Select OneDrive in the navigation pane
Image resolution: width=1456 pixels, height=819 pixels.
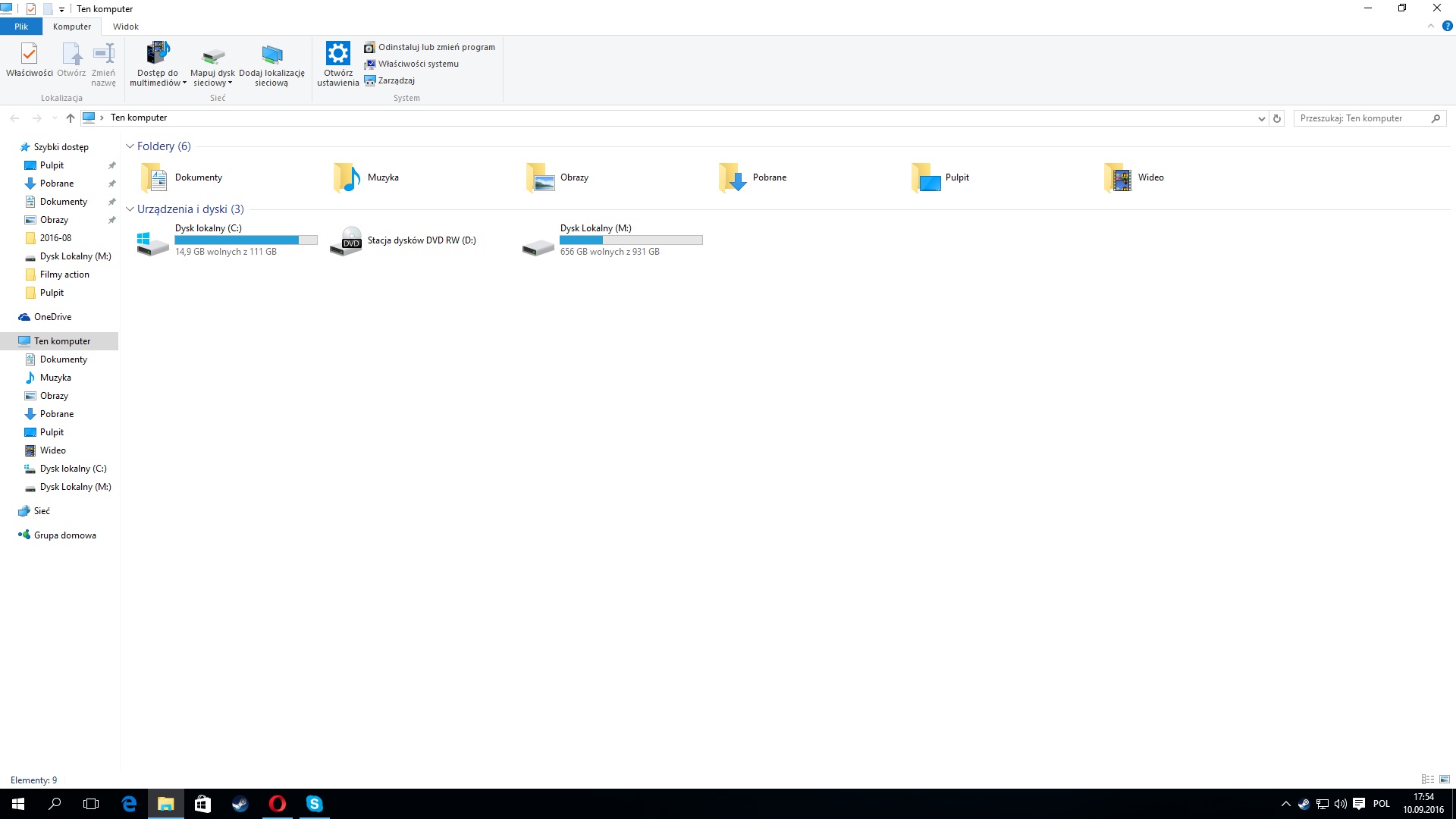[x=52, y=317]
